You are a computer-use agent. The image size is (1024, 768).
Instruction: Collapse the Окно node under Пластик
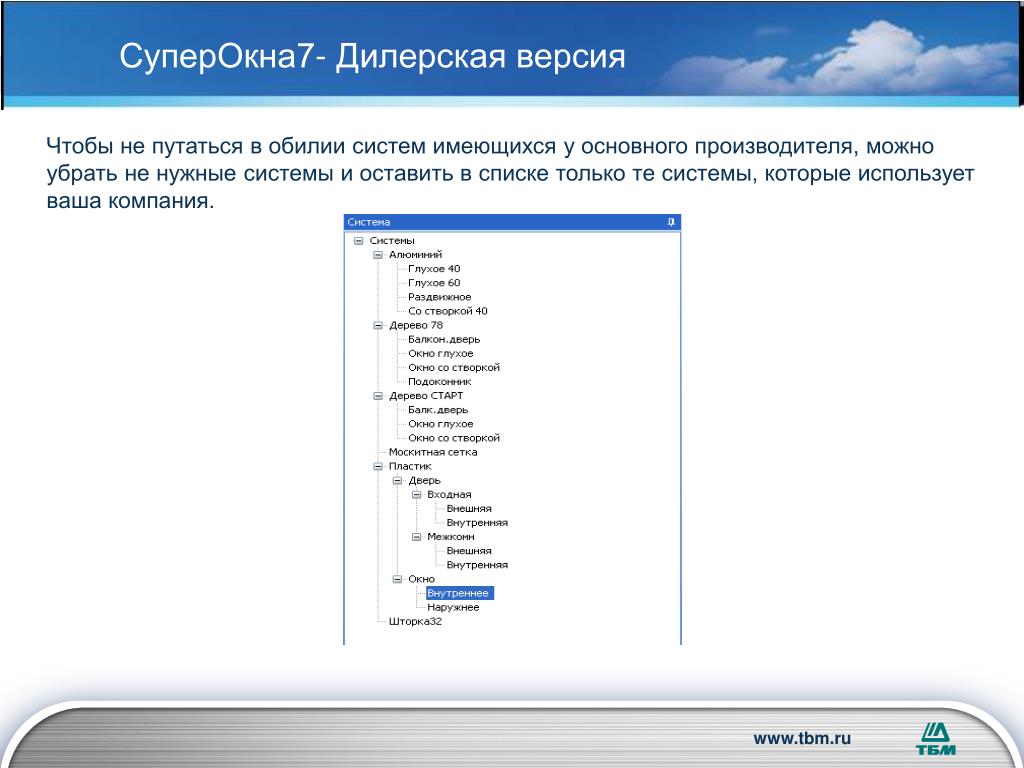(397, 579)
